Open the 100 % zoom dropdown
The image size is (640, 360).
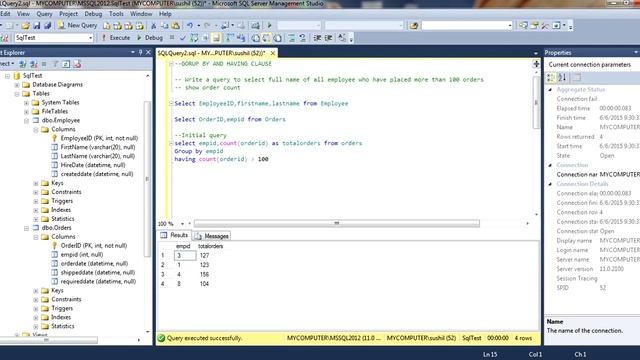pos(182,224)
